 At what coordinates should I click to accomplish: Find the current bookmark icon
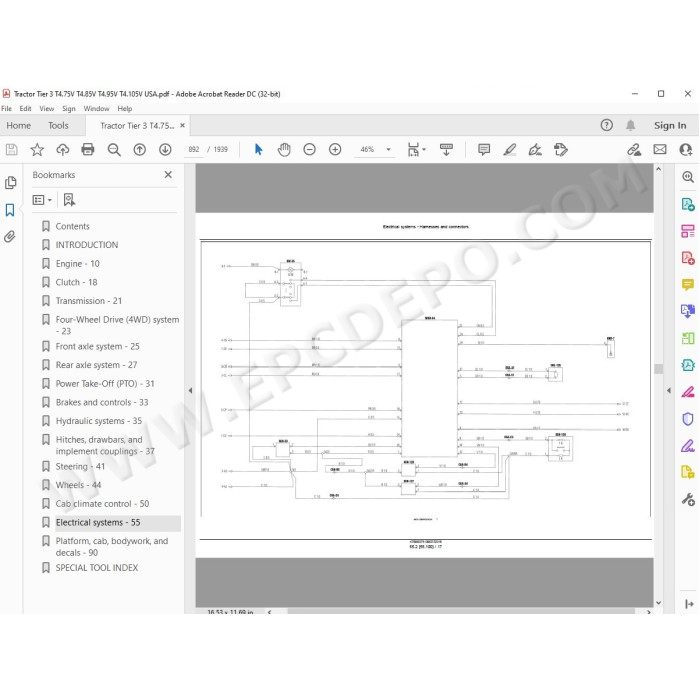click(69, 200)
